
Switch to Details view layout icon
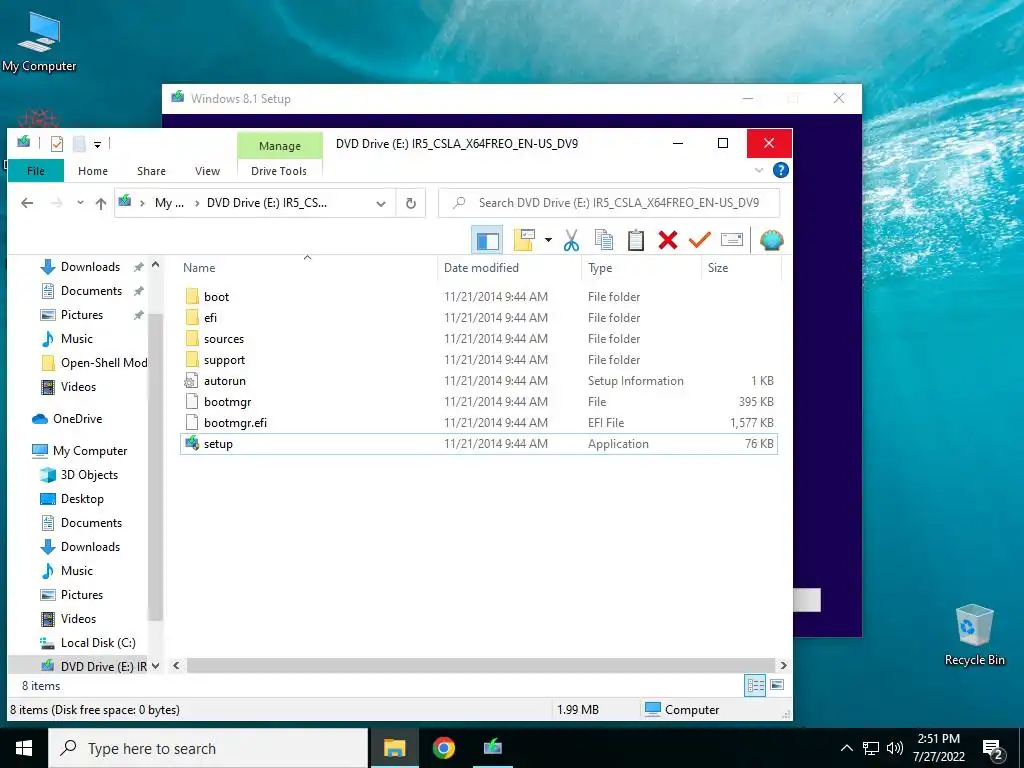(755, 685)
